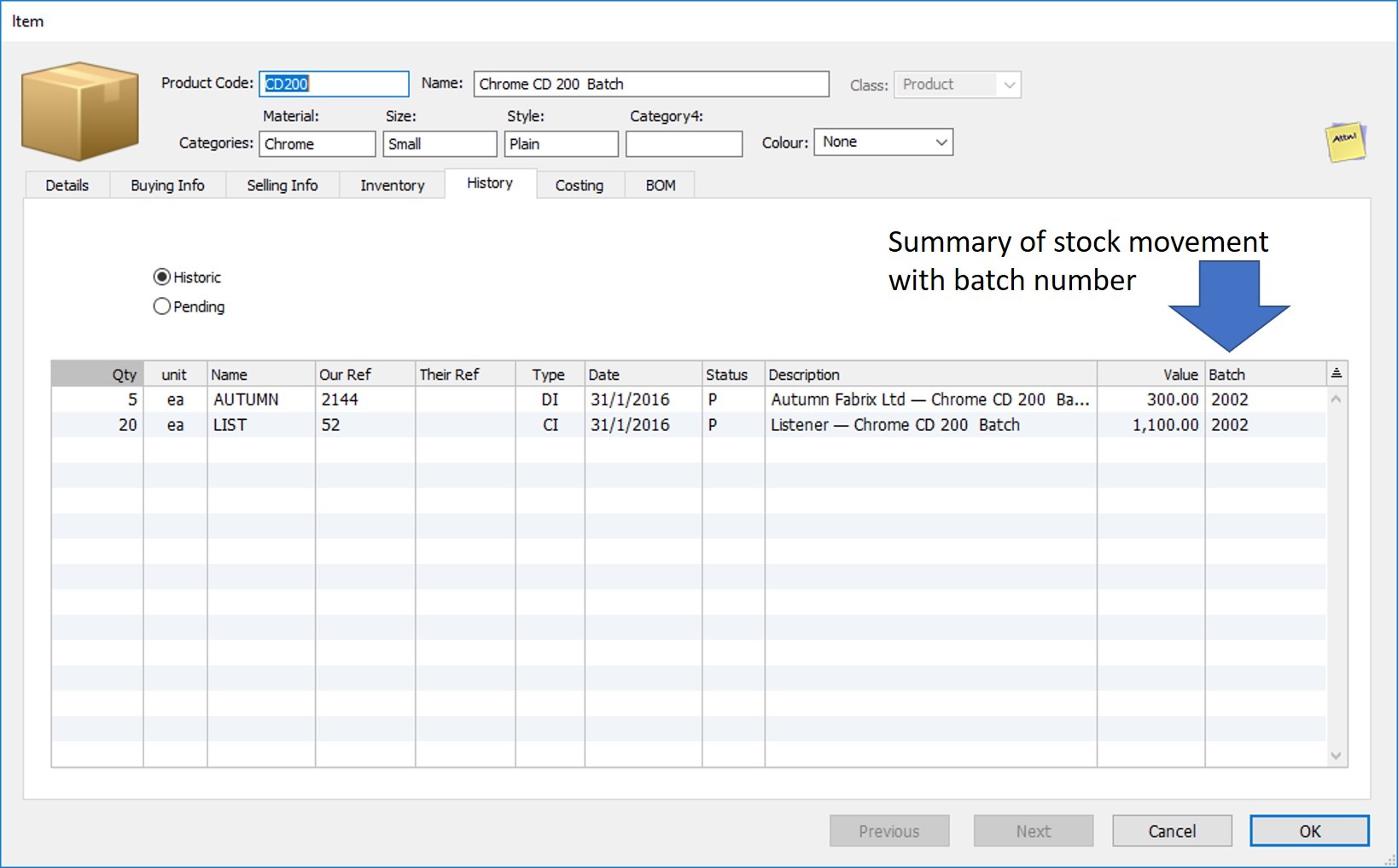The image size is (1398, 868).
Task: Click the scroll-down arrow on the table scrollbar
Action: (x=1336, y=755)
